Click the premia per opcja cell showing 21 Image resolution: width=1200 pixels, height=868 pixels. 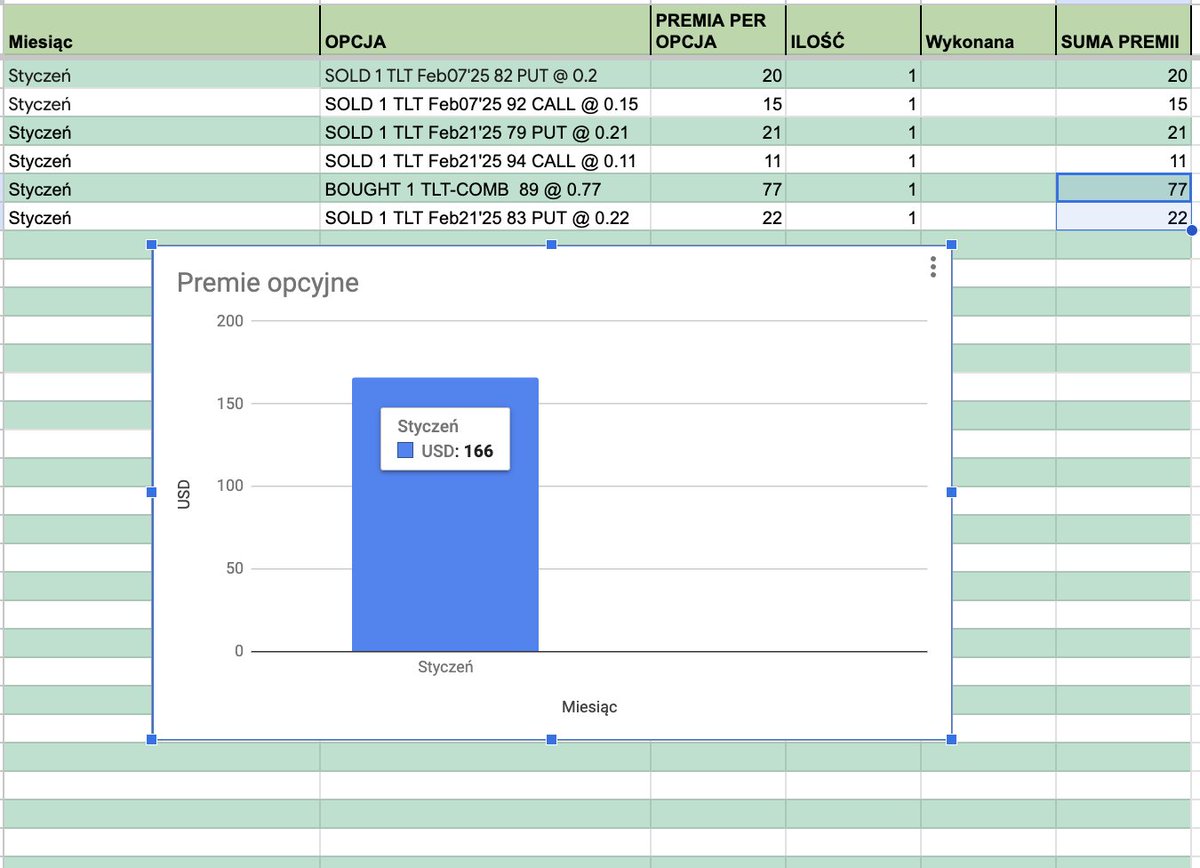pyautogui.click(x=718, y=131)
